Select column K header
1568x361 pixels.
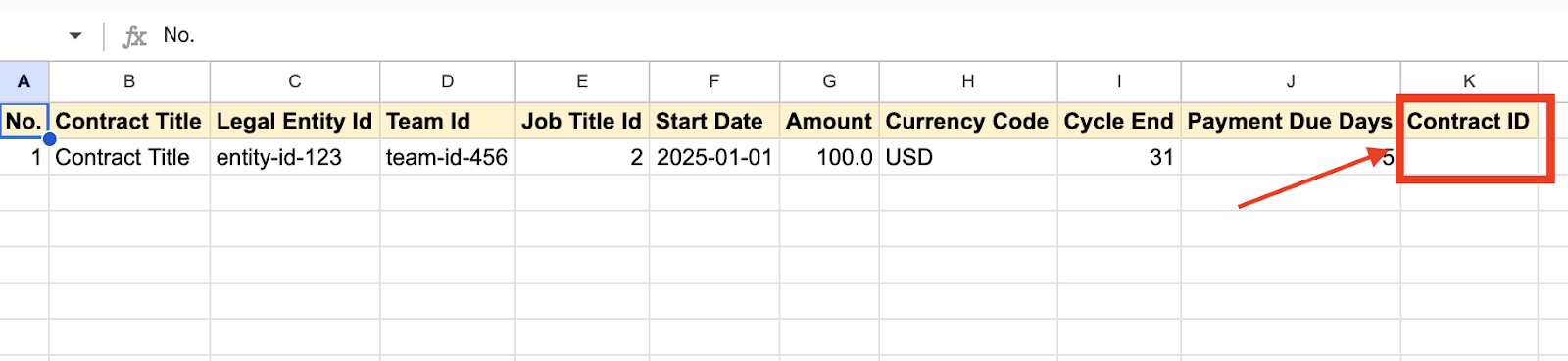click(1469, 81)
